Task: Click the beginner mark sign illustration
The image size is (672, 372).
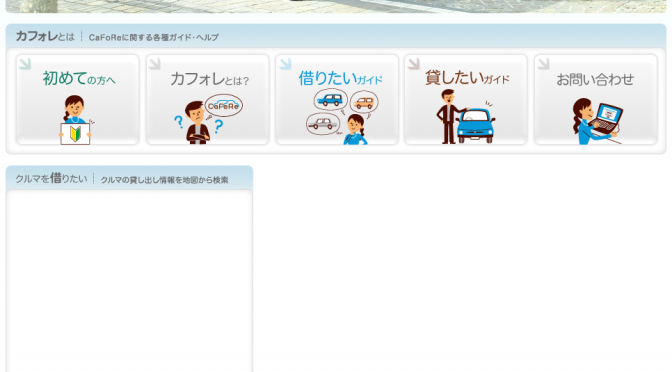Action: (x=75, y=134)
